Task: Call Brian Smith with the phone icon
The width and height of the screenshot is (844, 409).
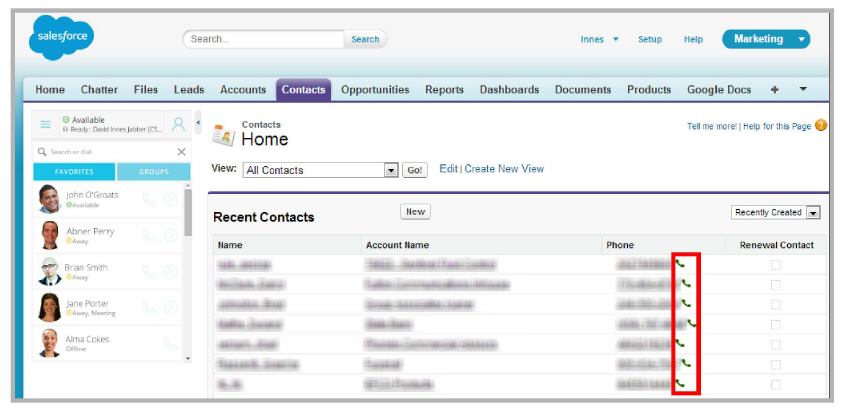Action: (149, 272)
